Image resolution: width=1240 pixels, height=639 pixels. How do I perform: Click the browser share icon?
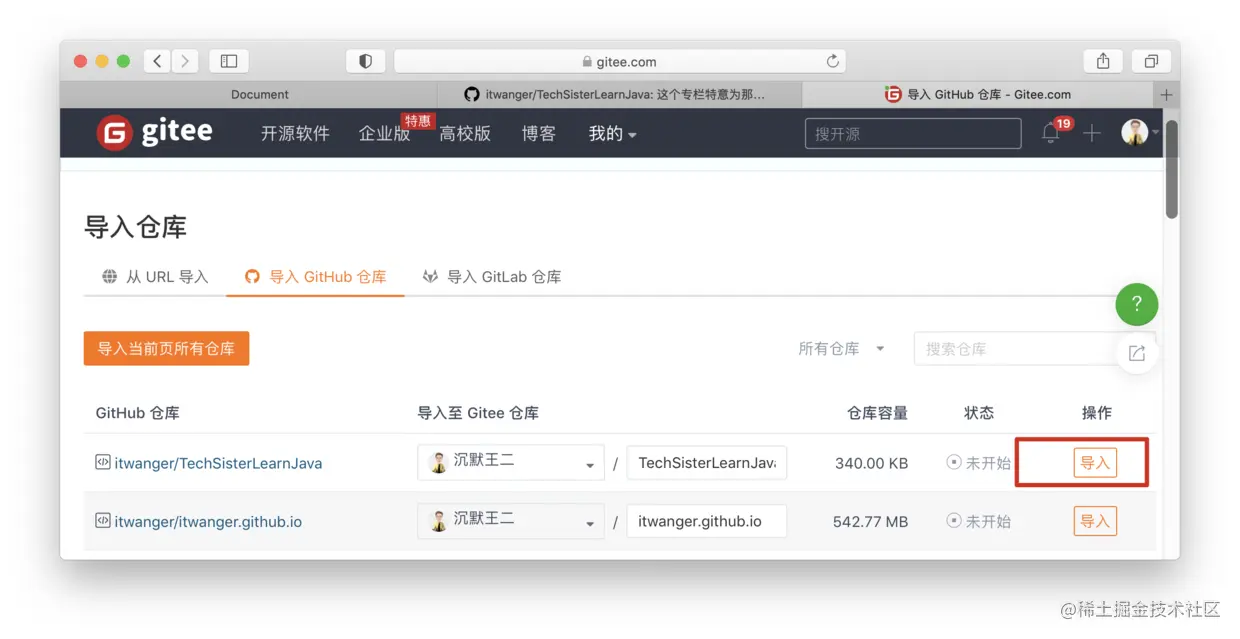coord(1102,60)
